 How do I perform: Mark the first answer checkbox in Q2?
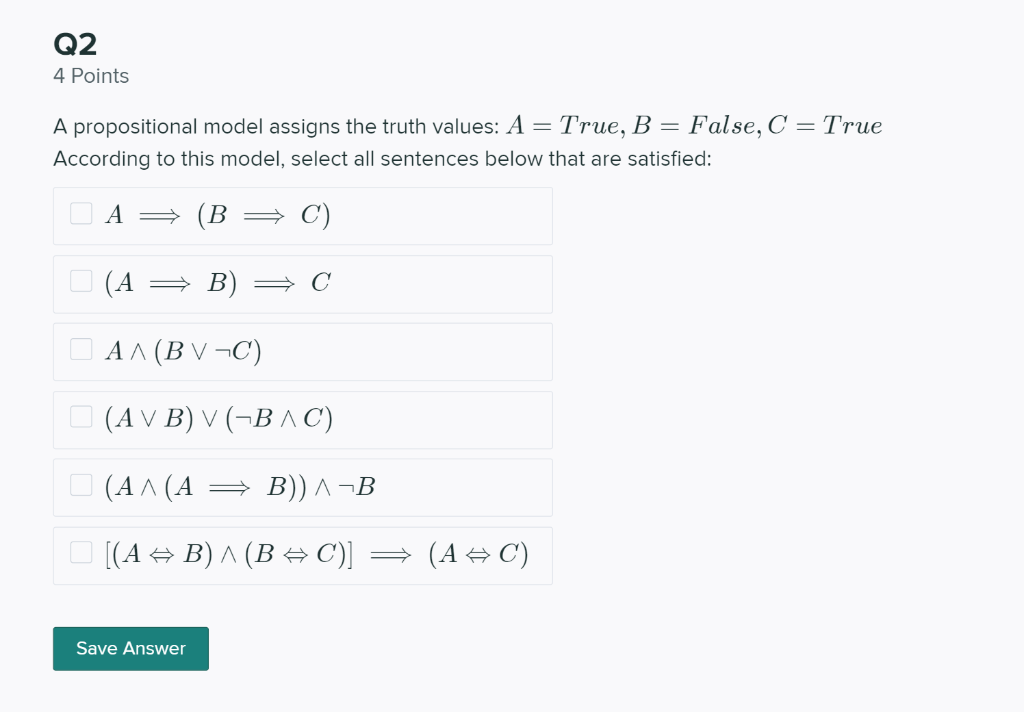click(x=80, y=213)
